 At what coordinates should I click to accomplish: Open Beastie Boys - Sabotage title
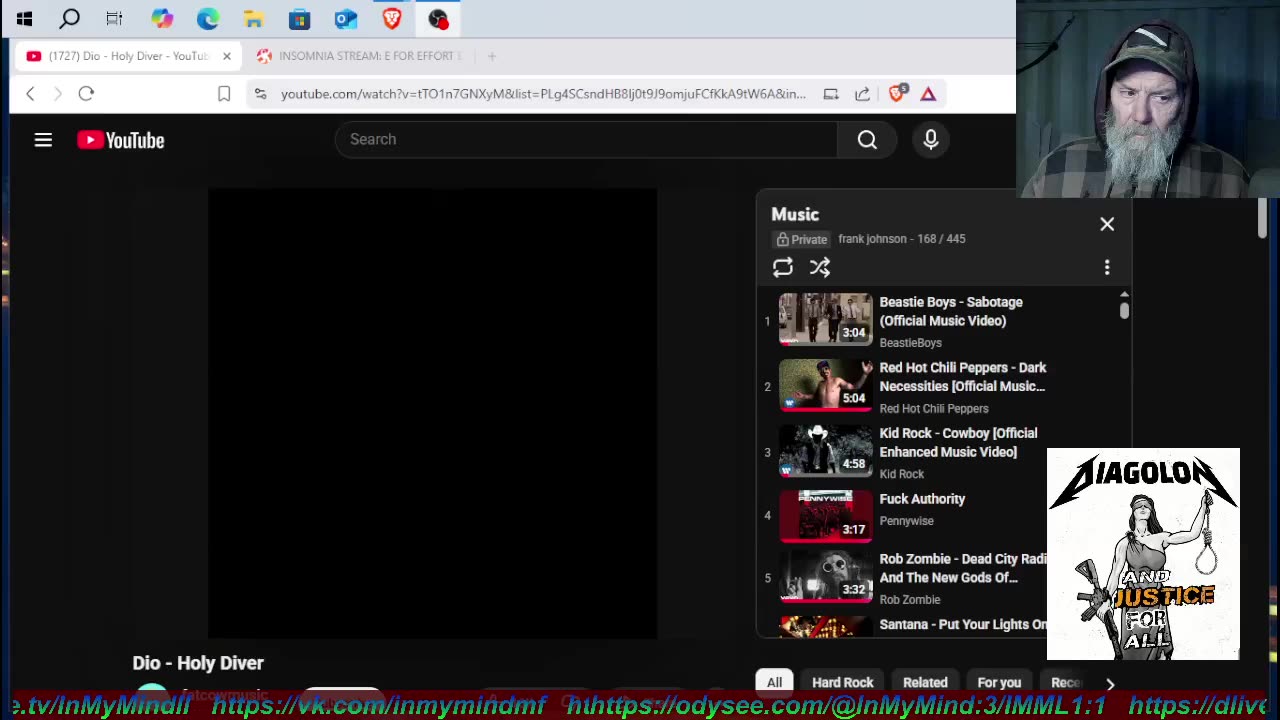pyautogui.click(x=951, y=311)
